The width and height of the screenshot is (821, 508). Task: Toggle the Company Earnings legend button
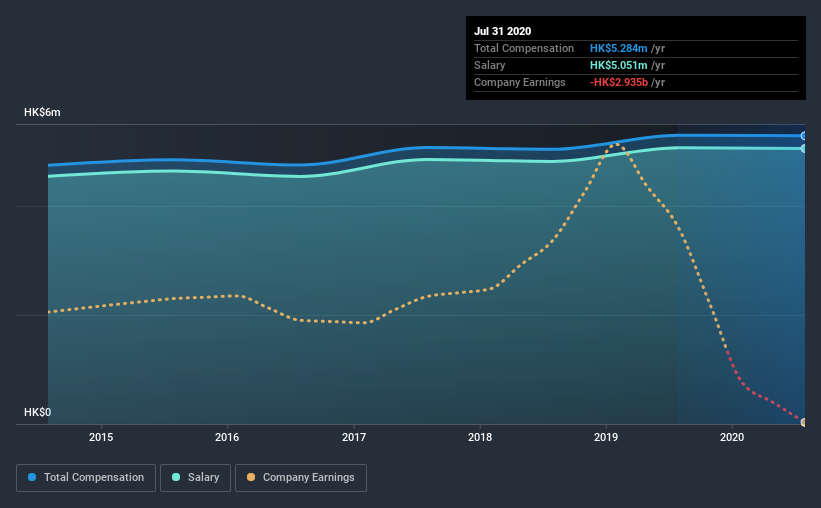pos(301,478)
